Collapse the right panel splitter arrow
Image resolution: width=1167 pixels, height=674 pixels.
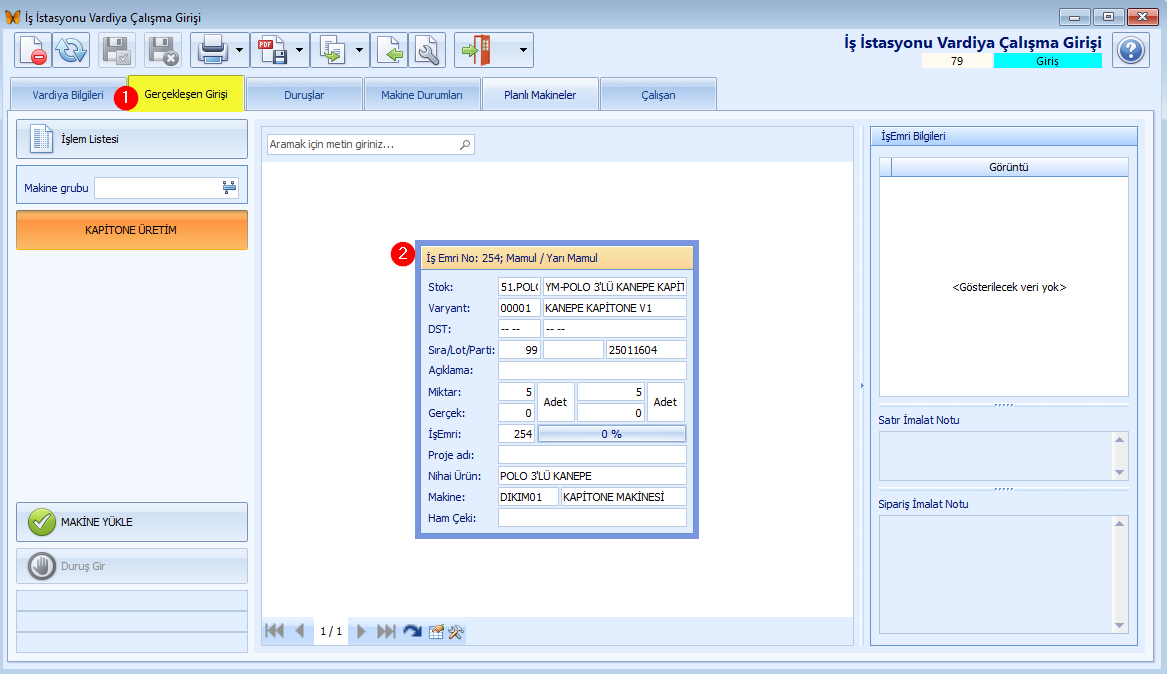[862, 385]
